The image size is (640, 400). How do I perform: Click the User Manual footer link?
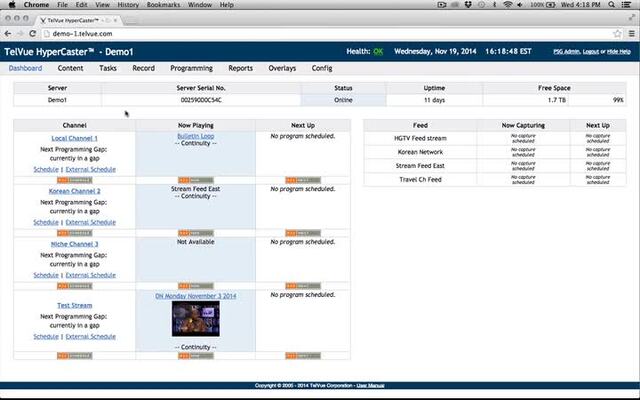coord(369,385)
